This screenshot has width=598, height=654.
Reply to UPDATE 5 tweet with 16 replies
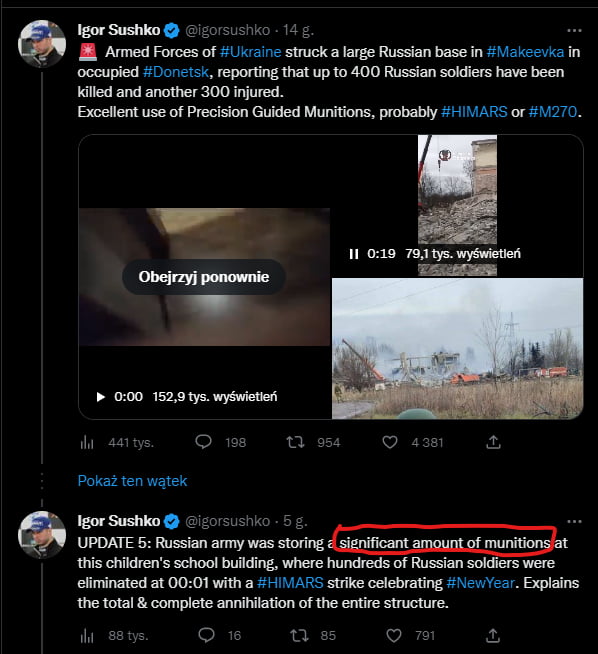tap(206, 635)
